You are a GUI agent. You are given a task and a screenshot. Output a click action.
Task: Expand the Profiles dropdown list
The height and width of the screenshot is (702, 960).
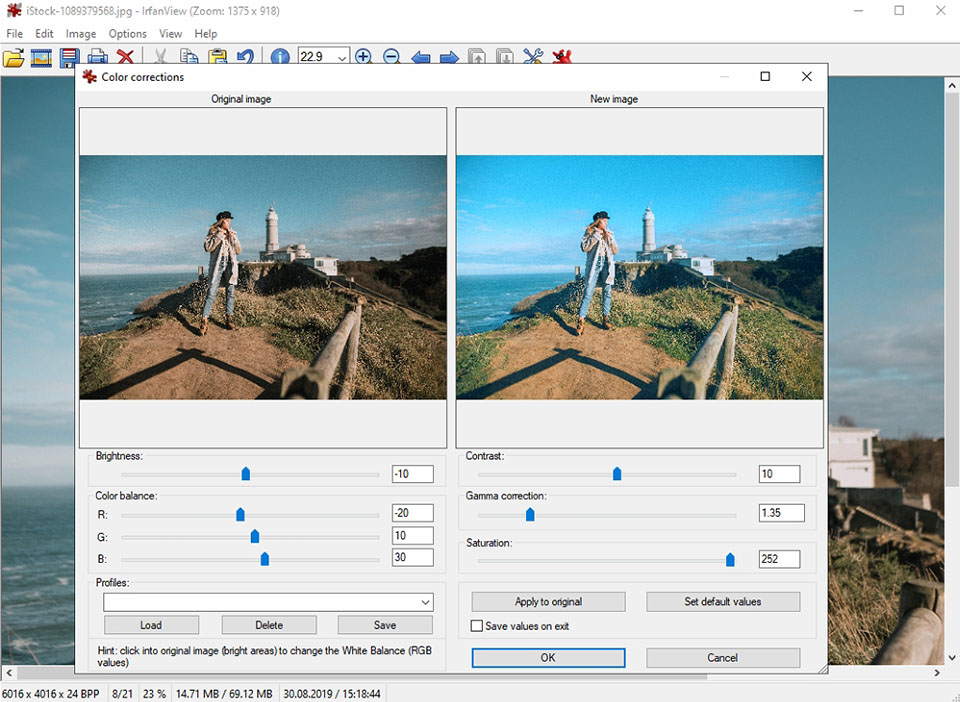[x=425, y=602]
